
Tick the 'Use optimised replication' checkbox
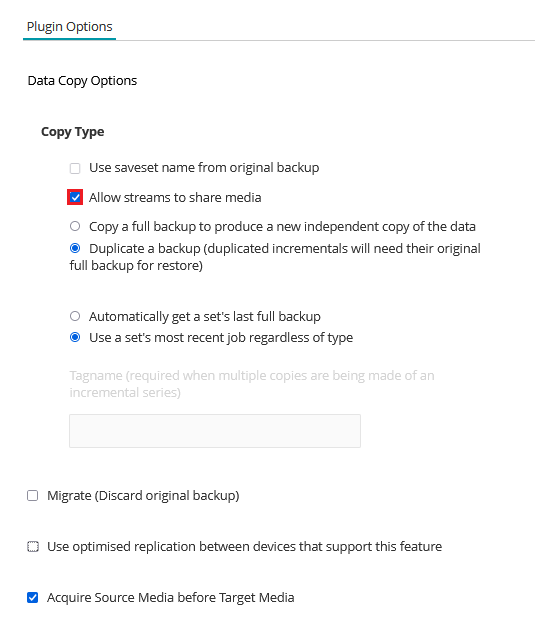click(x=33, y=546)
